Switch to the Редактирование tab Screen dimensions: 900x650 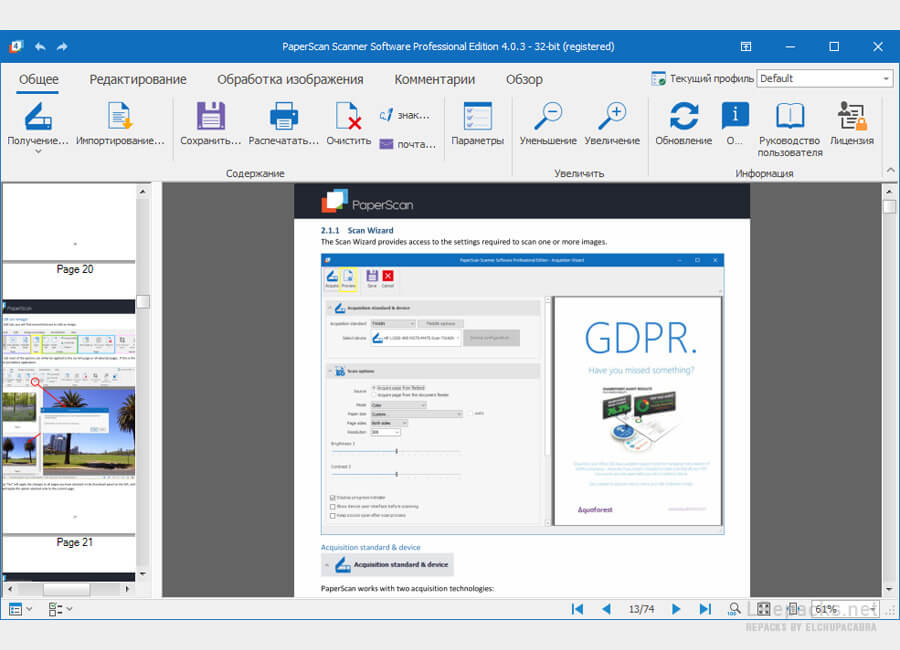138,79
